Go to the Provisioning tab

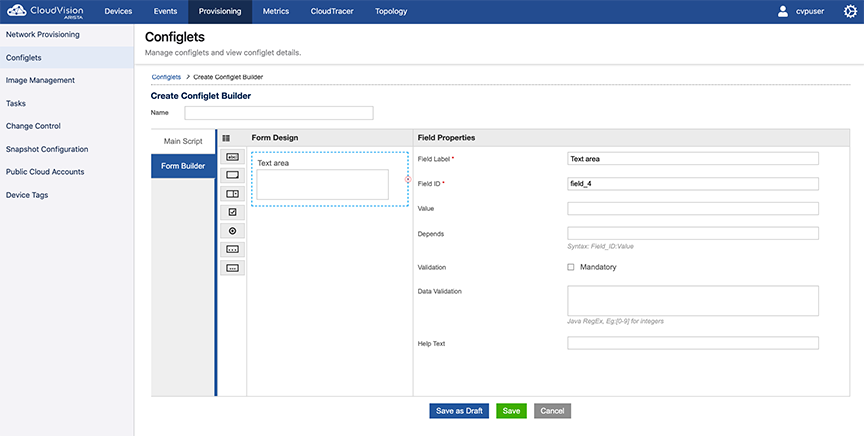tap(220, 11)
